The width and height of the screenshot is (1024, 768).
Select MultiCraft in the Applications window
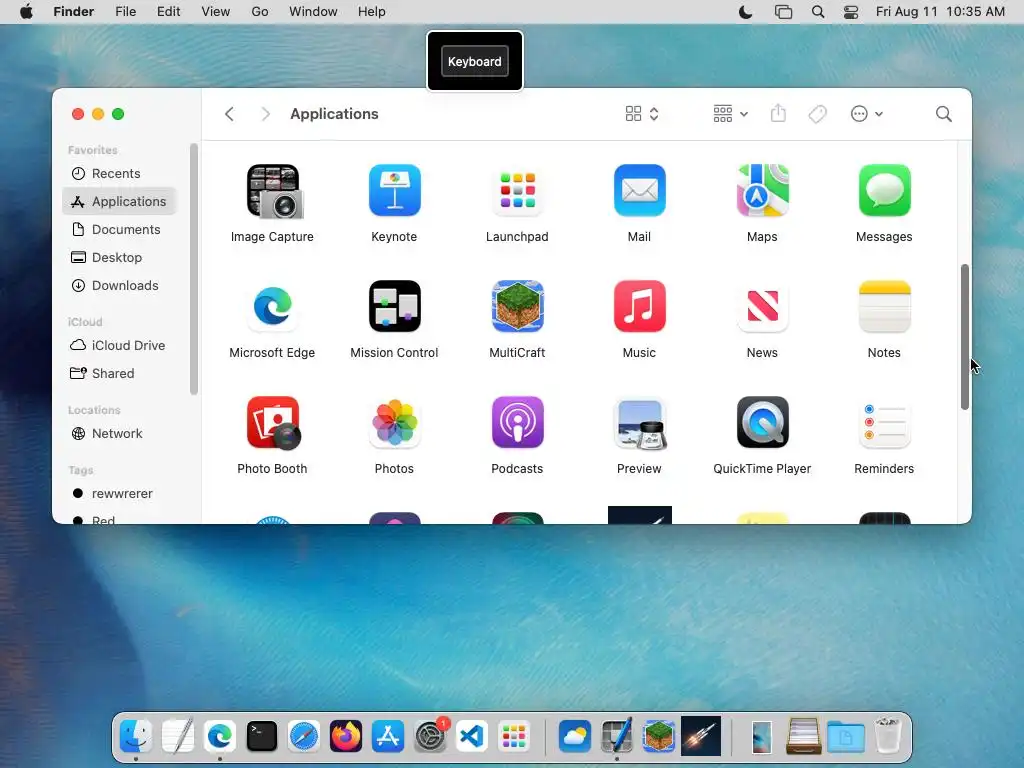[x=517, y=306]
